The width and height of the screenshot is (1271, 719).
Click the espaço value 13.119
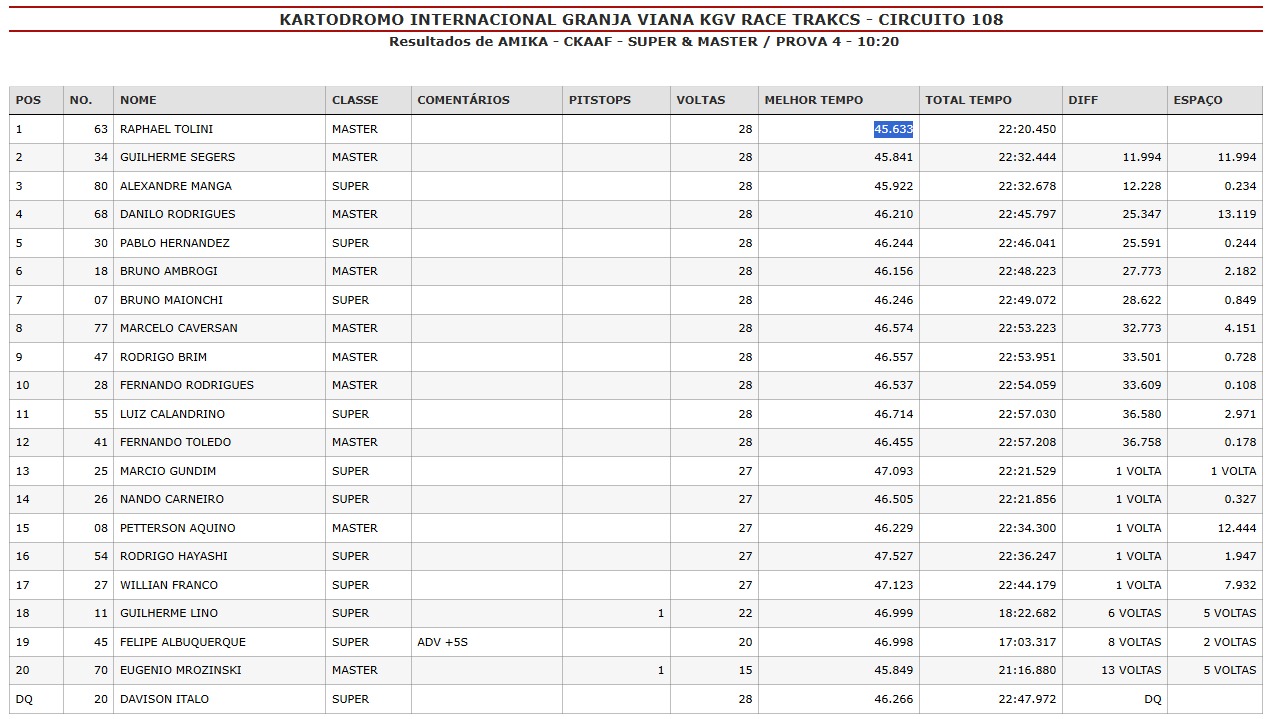point(1237,214)
